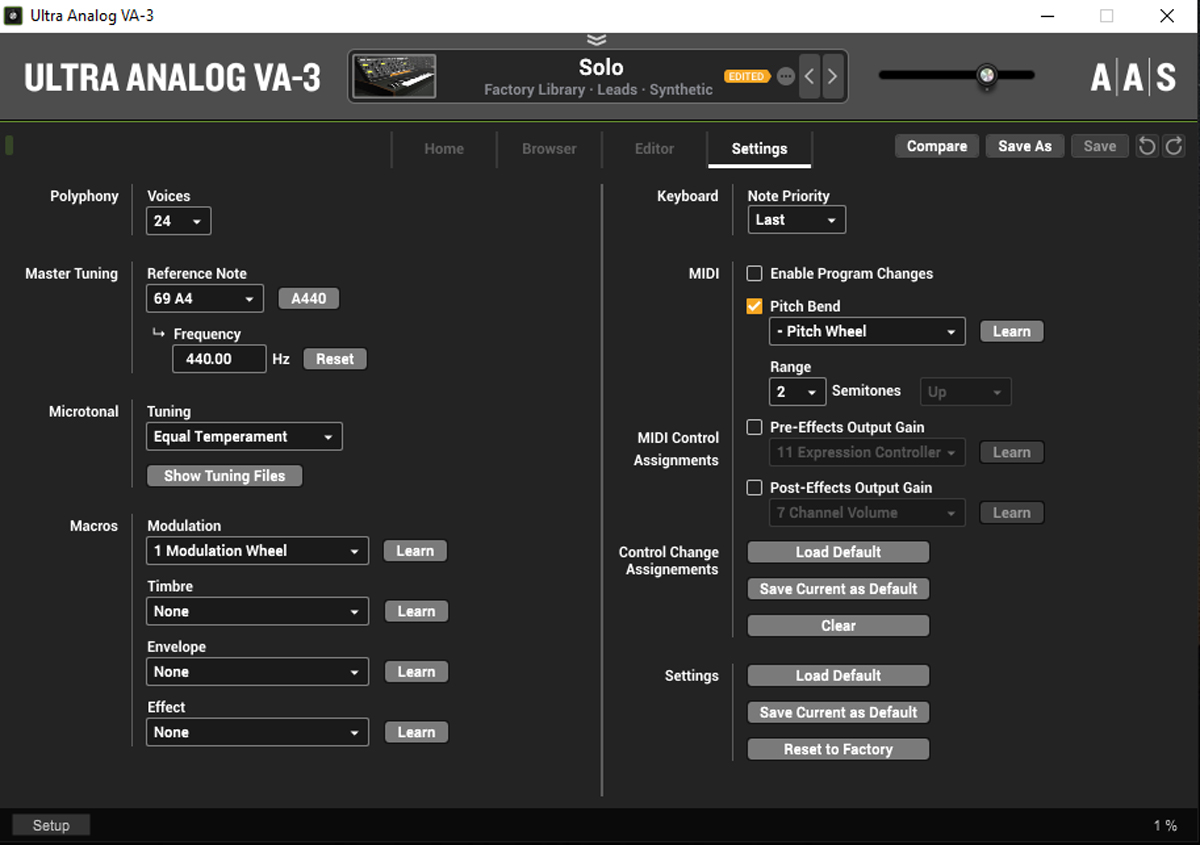This screenshot has height=845, width=1200.
Task: Click Learn next to Effect
Action: pos(416,732)
